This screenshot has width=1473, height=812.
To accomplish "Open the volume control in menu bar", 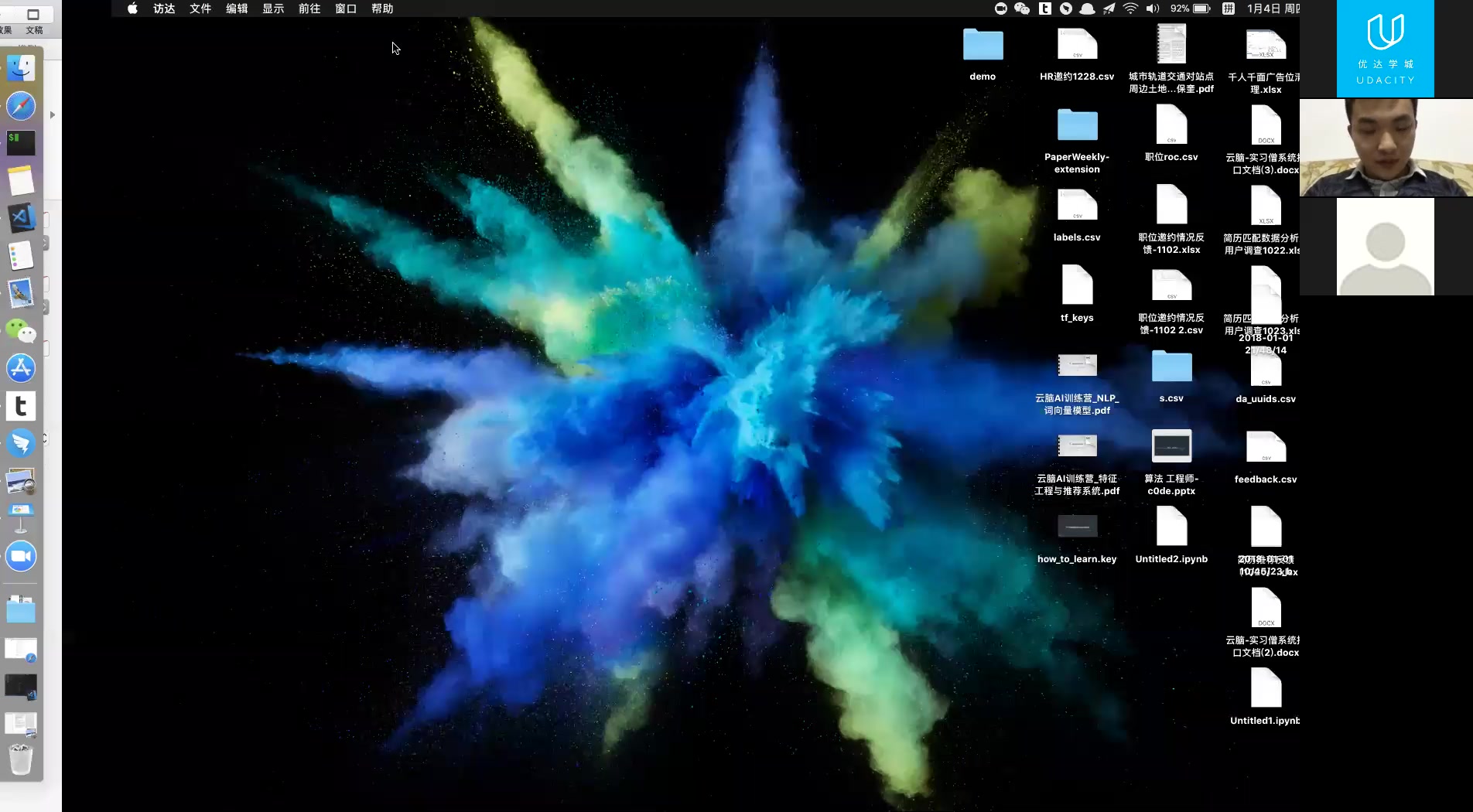I will [x=1153, y=9].
